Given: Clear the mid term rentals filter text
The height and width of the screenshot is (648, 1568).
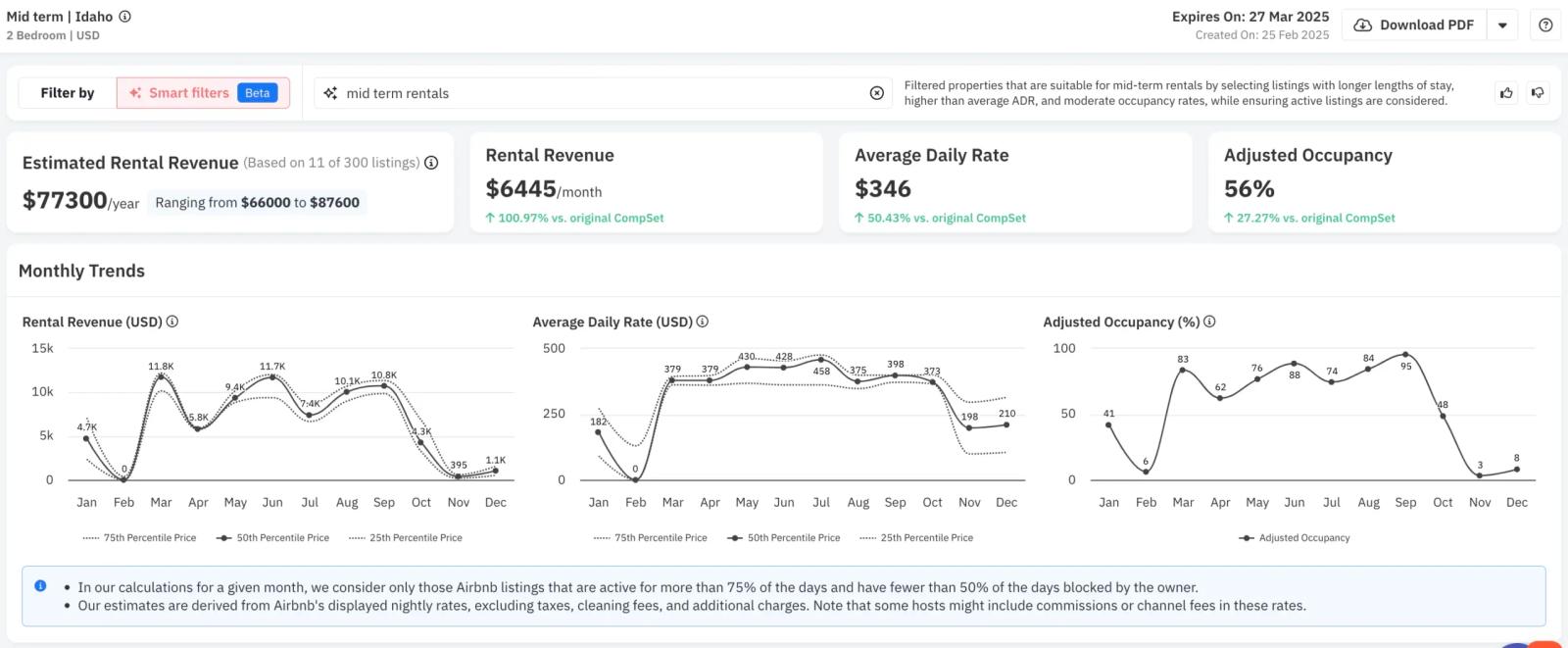Looking at the screenshot, I should (877, 93).
